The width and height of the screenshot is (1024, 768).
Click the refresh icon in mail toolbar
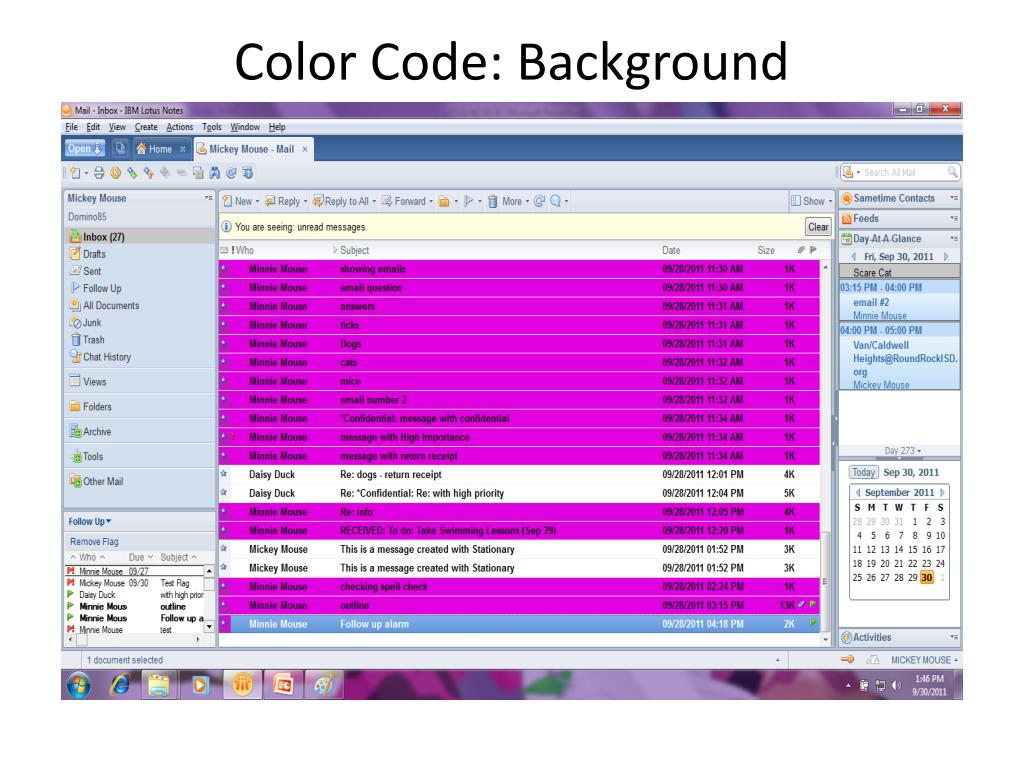pos(539,201)
